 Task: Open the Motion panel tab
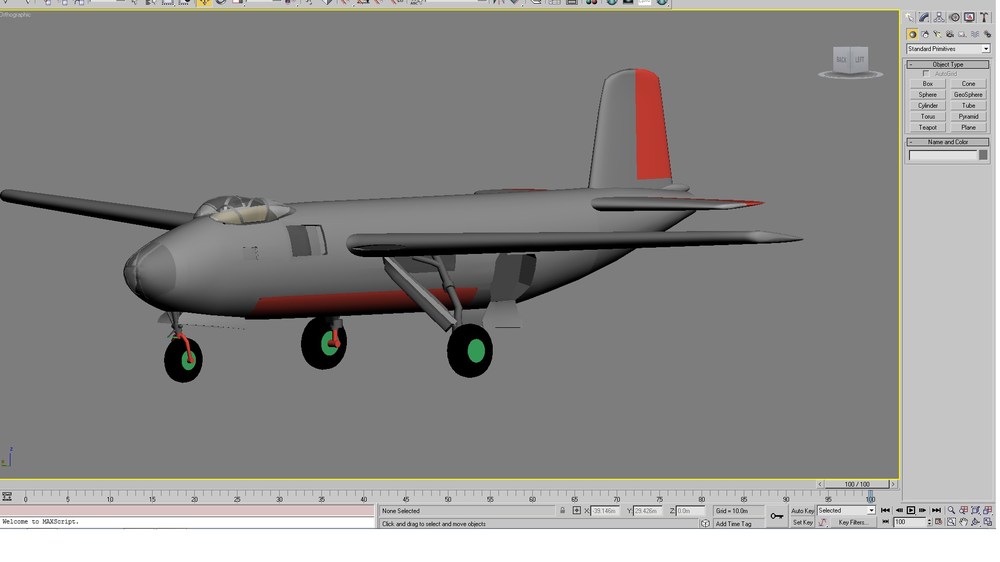954,18
